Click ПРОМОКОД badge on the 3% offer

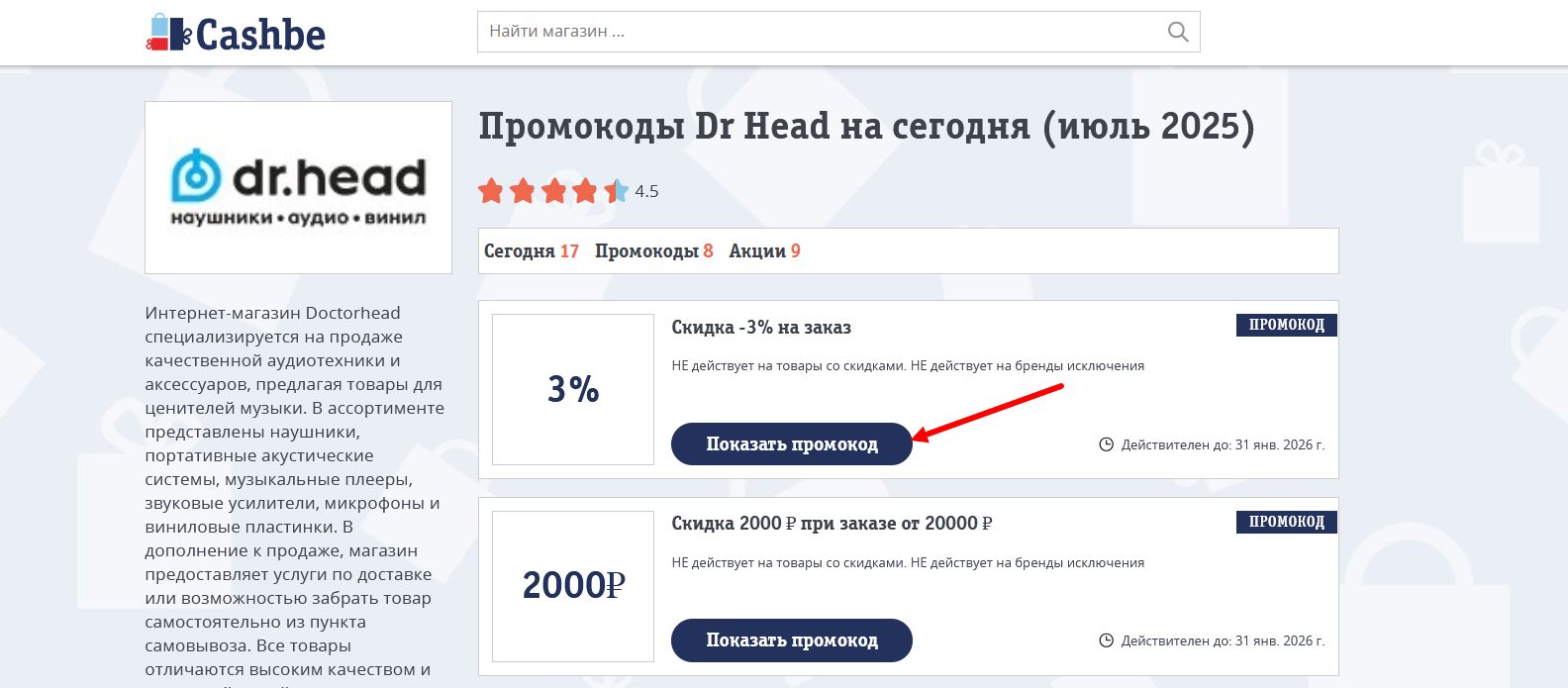pyautogui.click(x=1286, y=325)
